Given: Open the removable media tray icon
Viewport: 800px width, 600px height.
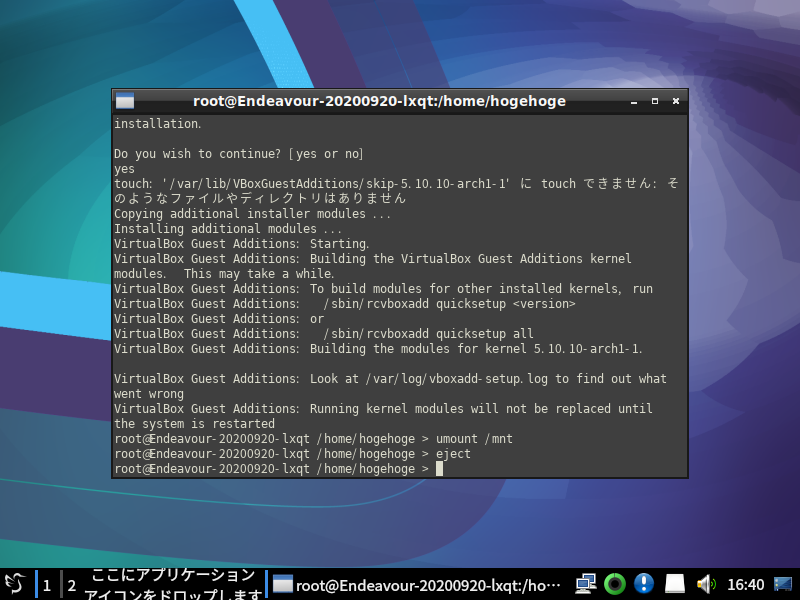Looking at the screenshot, I should (x=674, y=584).
